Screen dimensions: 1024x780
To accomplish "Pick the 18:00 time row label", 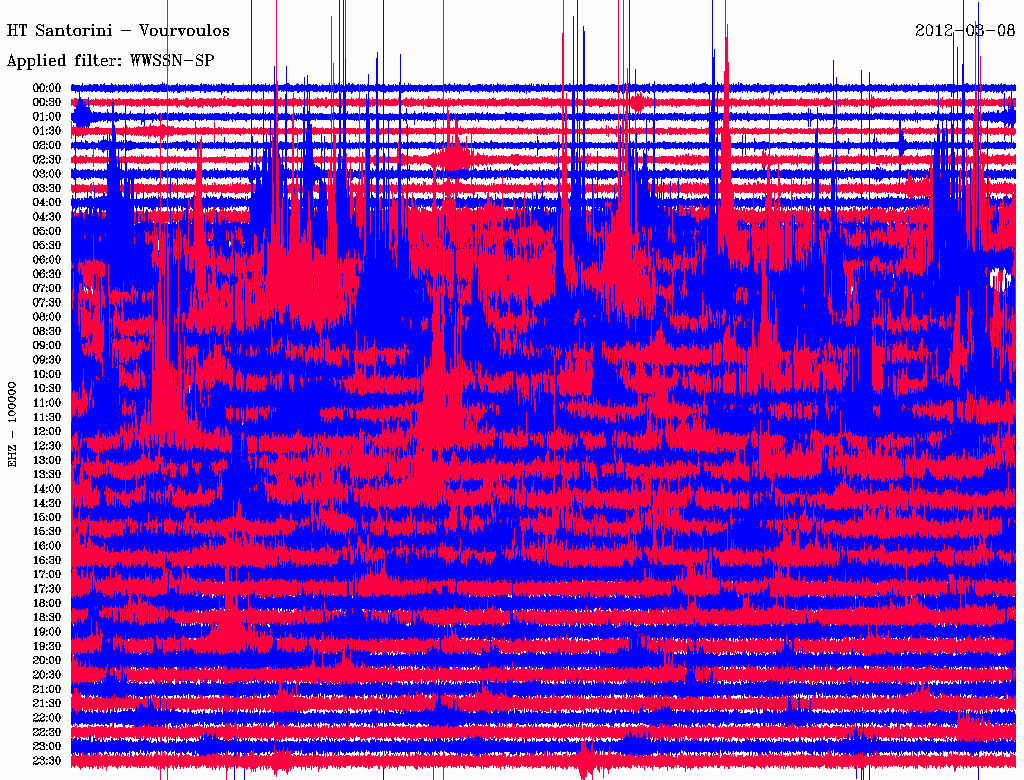I will tap(47, 604).
